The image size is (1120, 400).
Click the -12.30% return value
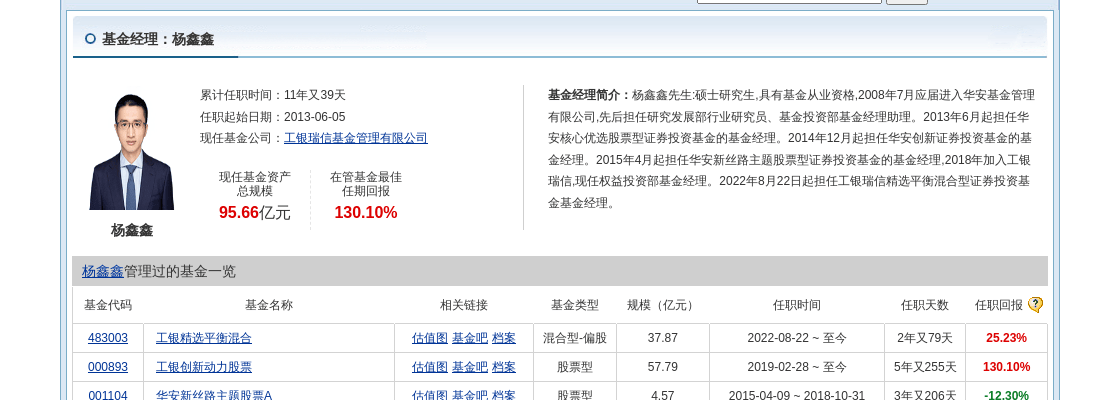pyautogui.click(x=1006, y=395)
